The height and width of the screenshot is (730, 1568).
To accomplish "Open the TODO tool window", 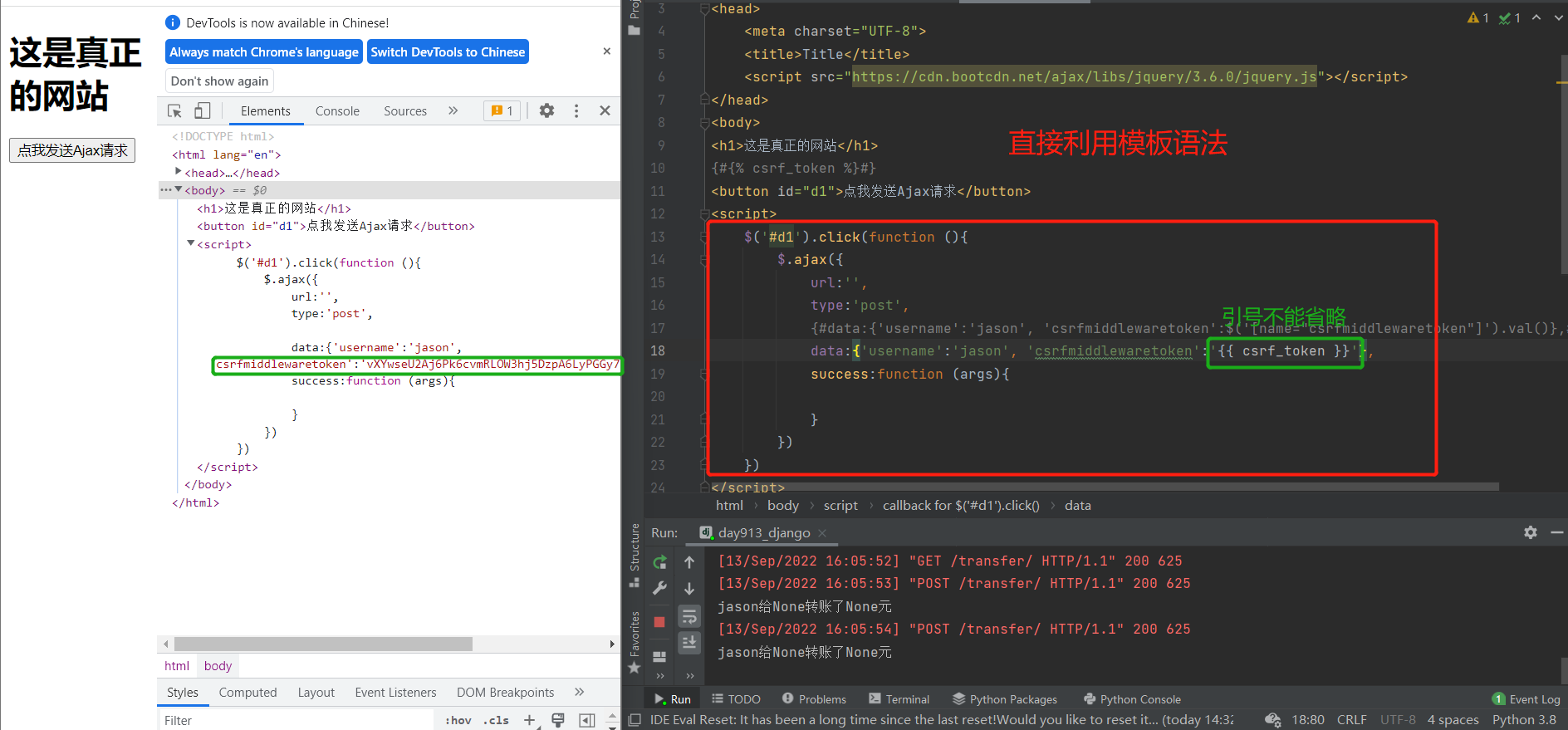I will [x=736, y=699].
